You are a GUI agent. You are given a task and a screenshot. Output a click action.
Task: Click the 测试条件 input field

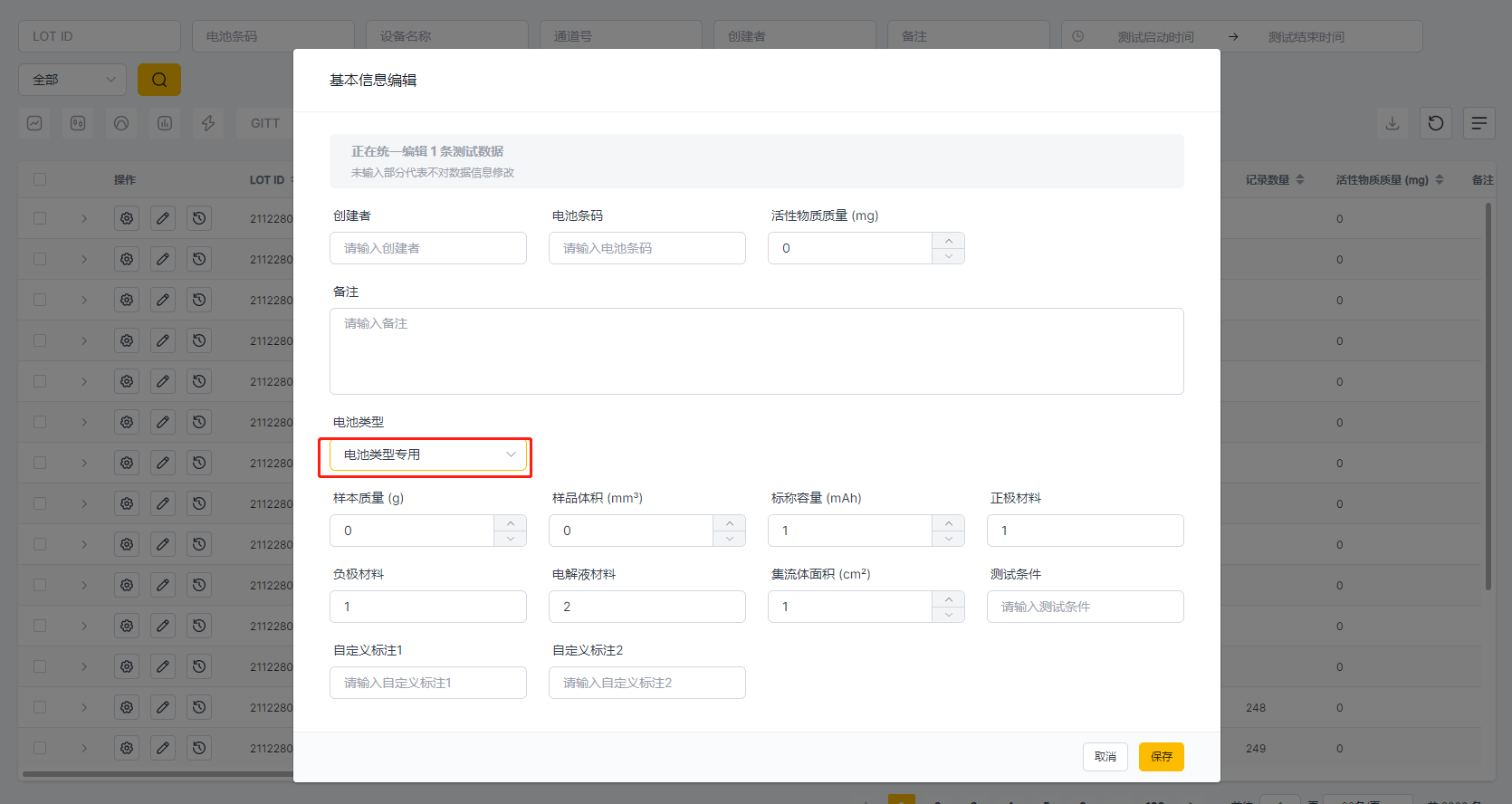[1086, 607]
